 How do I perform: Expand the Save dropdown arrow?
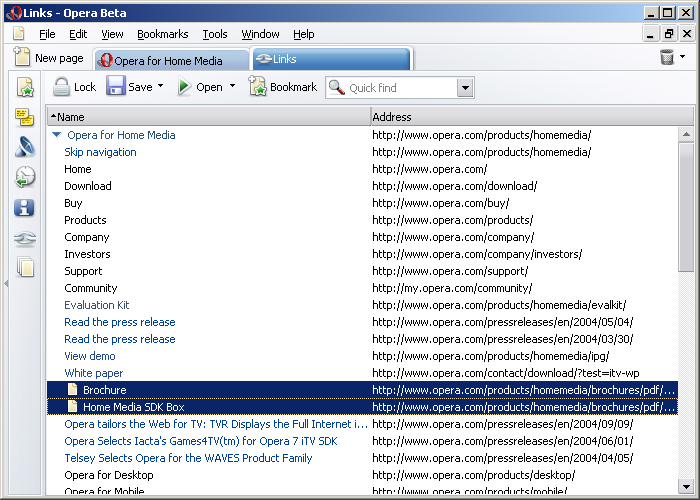161,87
